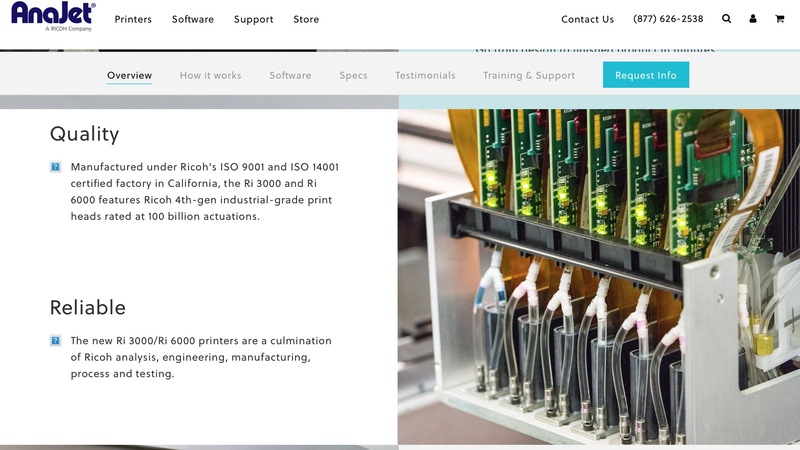Go to the Store menu item
Image resolution: width=800 pixels, height=450 pixels.
tap(306, 19)
